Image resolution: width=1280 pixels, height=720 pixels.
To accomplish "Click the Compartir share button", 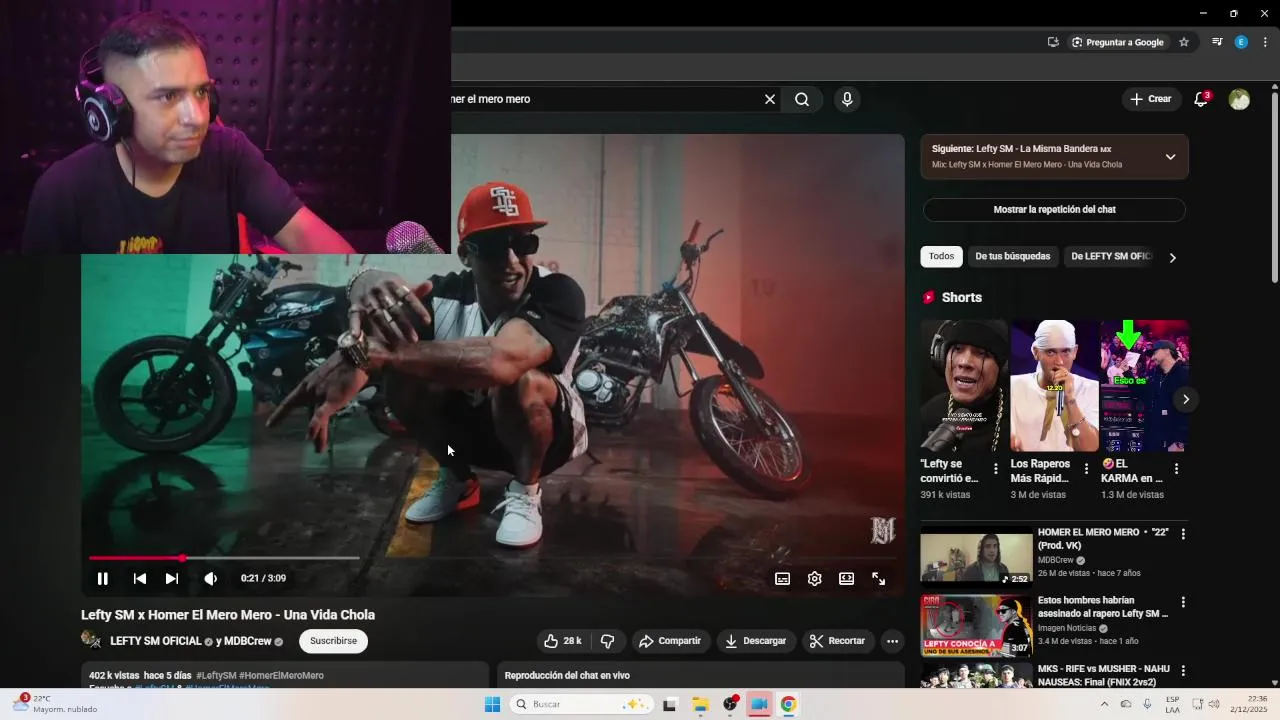I will pos(670,641).
